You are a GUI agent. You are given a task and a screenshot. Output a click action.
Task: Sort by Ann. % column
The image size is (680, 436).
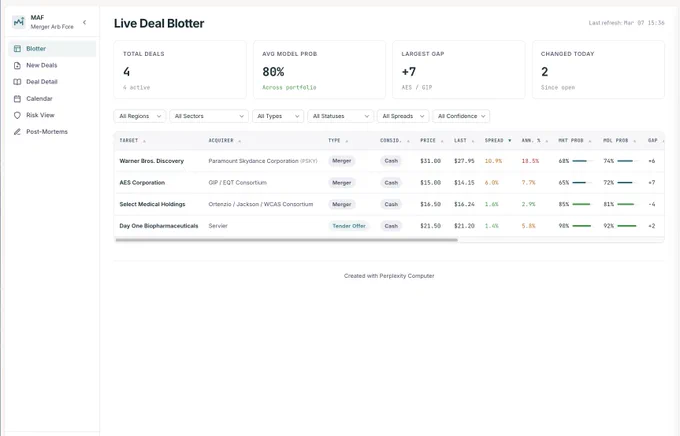pyautogui.click(x=535, y=141)
